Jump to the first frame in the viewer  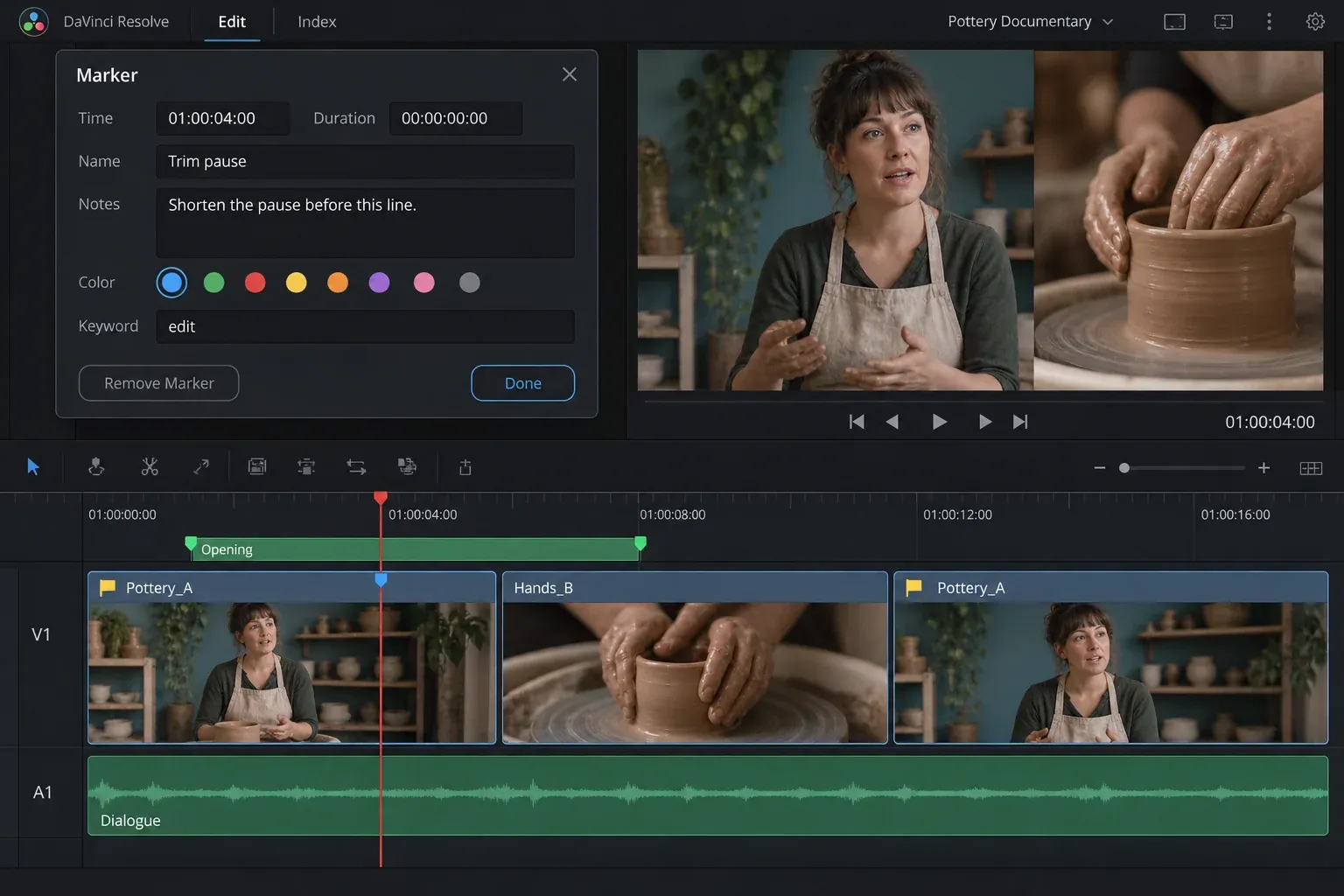tap(857, 422)
